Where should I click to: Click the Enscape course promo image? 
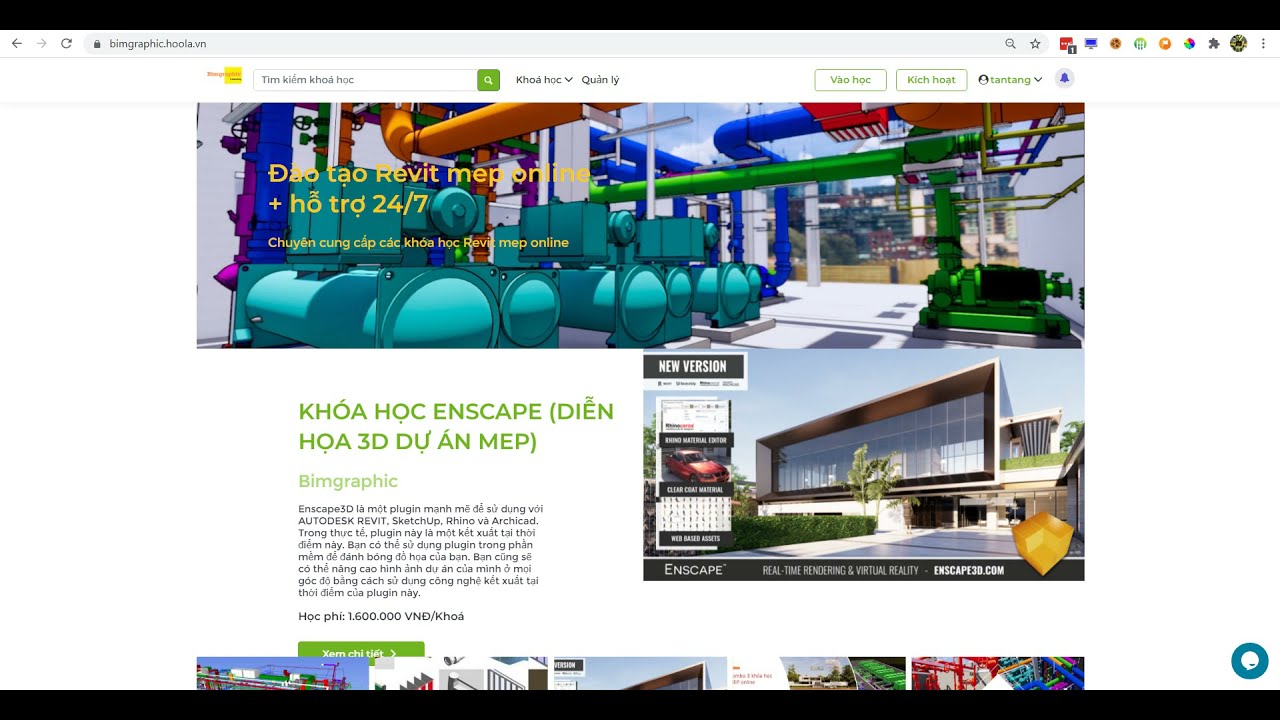pyautogui.click(x=863, y=465)
